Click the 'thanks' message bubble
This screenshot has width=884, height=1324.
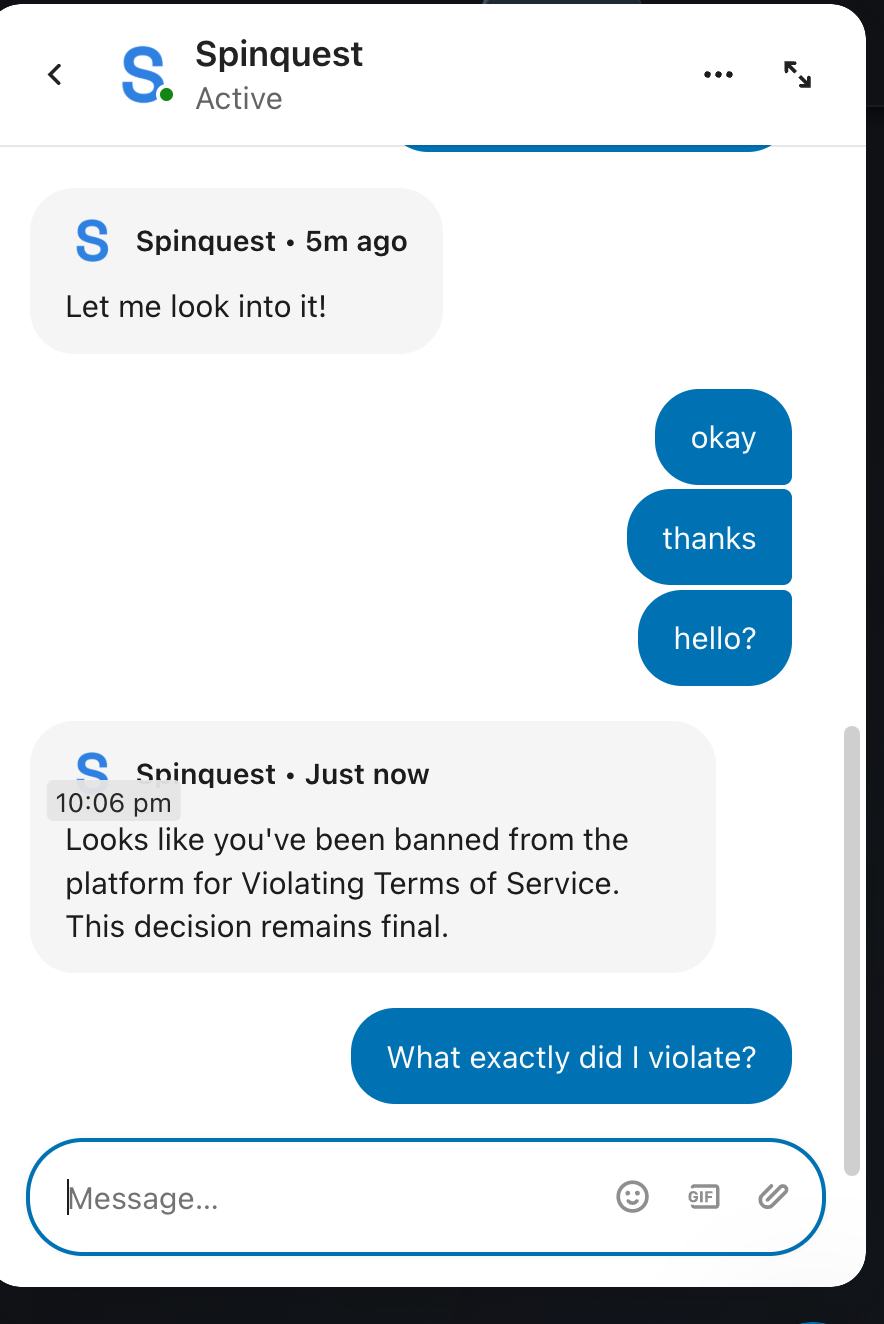click(709, 538)
